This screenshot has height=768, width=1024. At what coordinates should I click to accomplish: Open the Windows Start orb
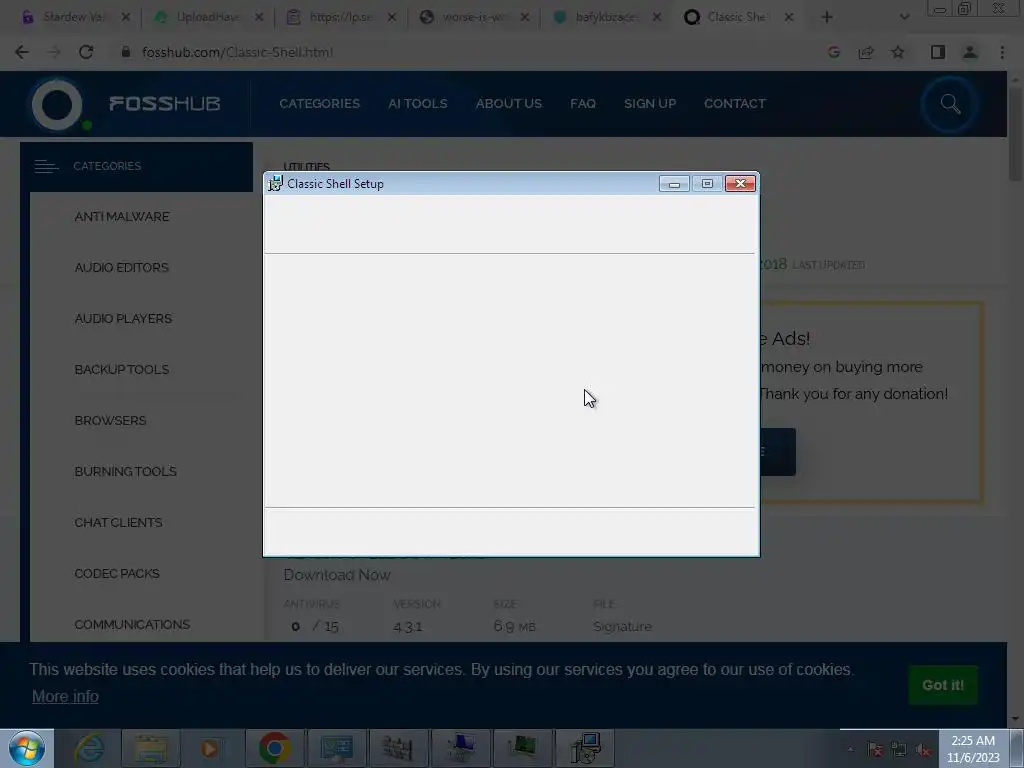27,748
